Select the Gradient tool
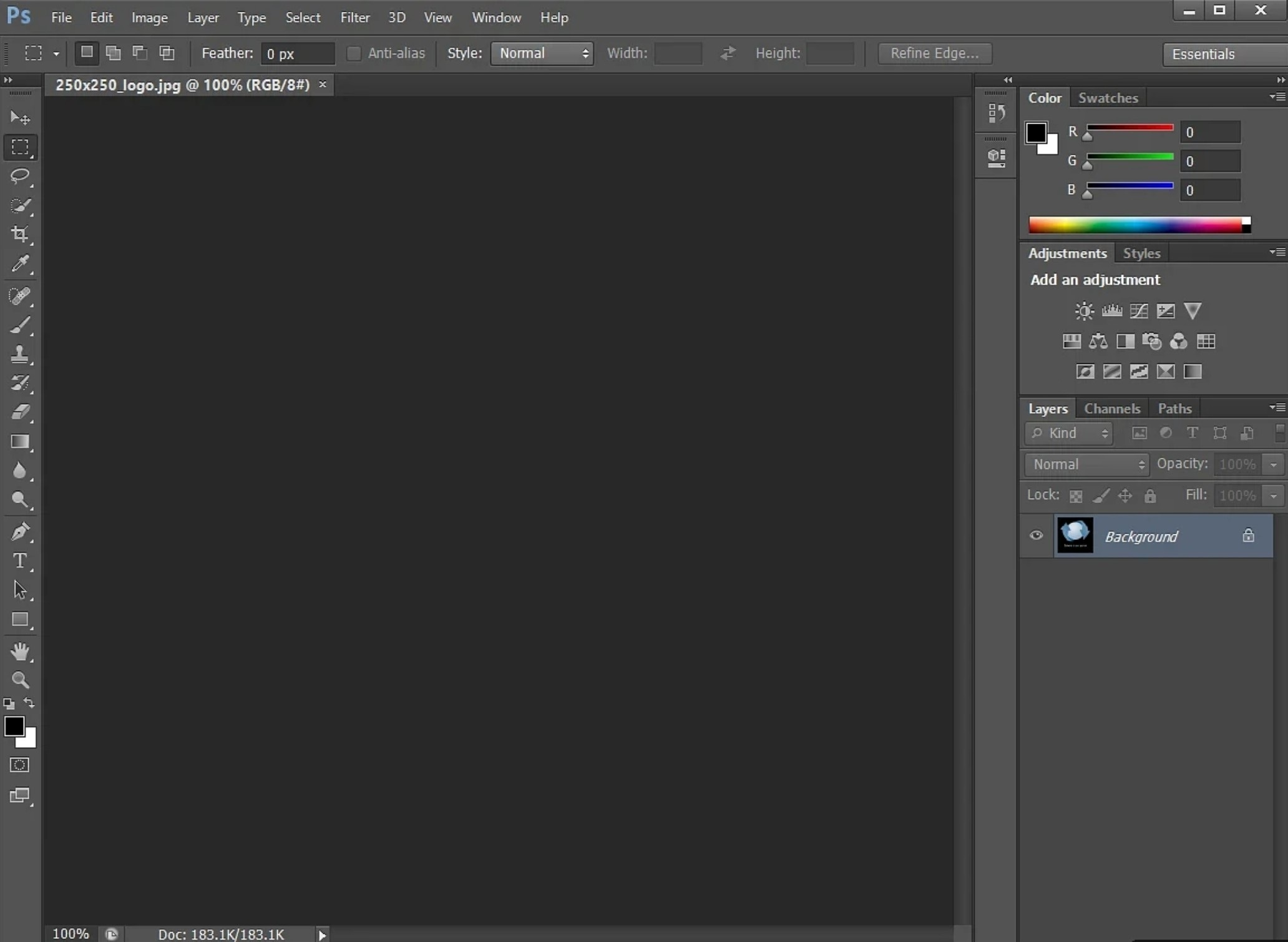1288x942 pixels. coord(20,442)
